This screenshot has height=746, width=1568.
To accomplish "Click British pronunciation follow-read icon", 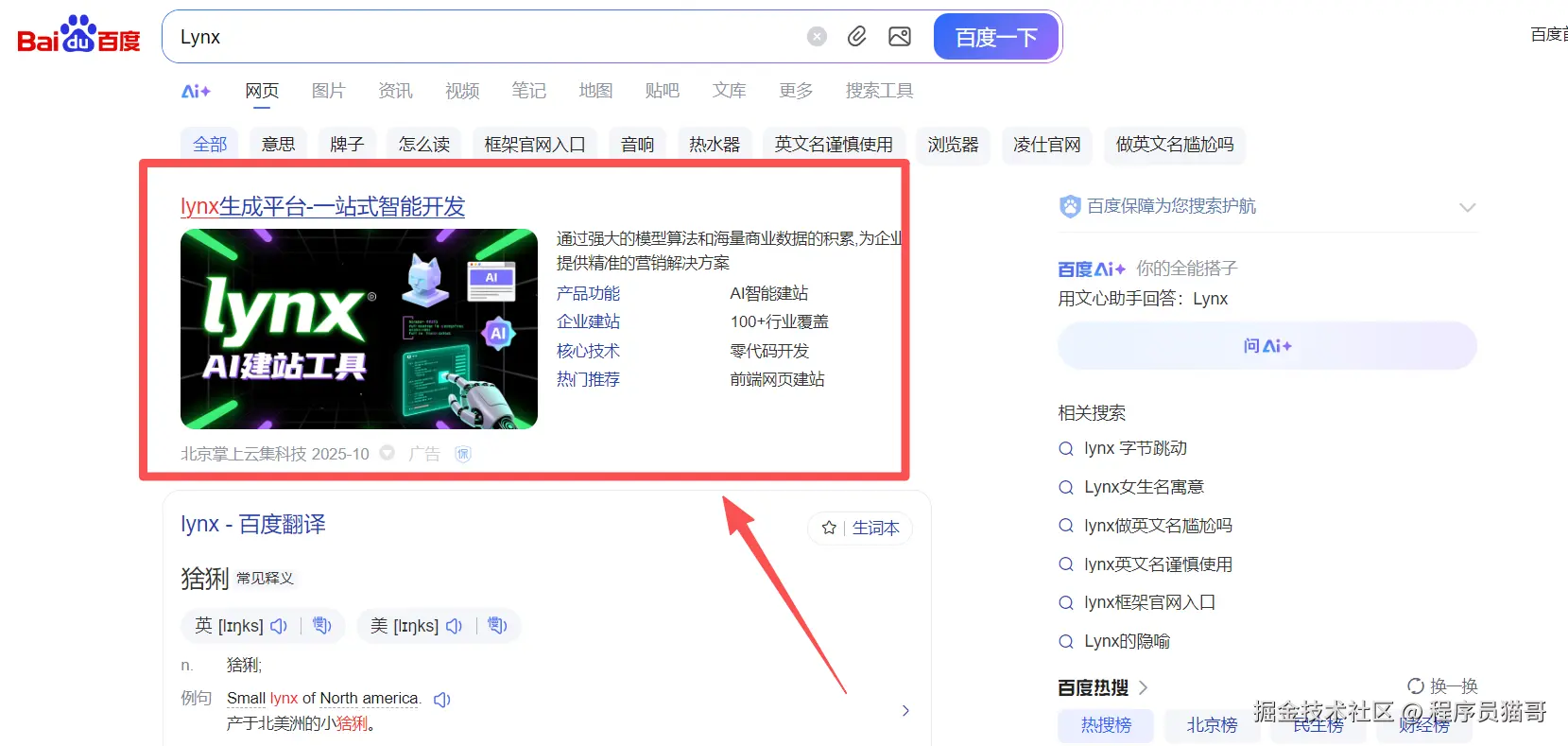I will point(322,626).
